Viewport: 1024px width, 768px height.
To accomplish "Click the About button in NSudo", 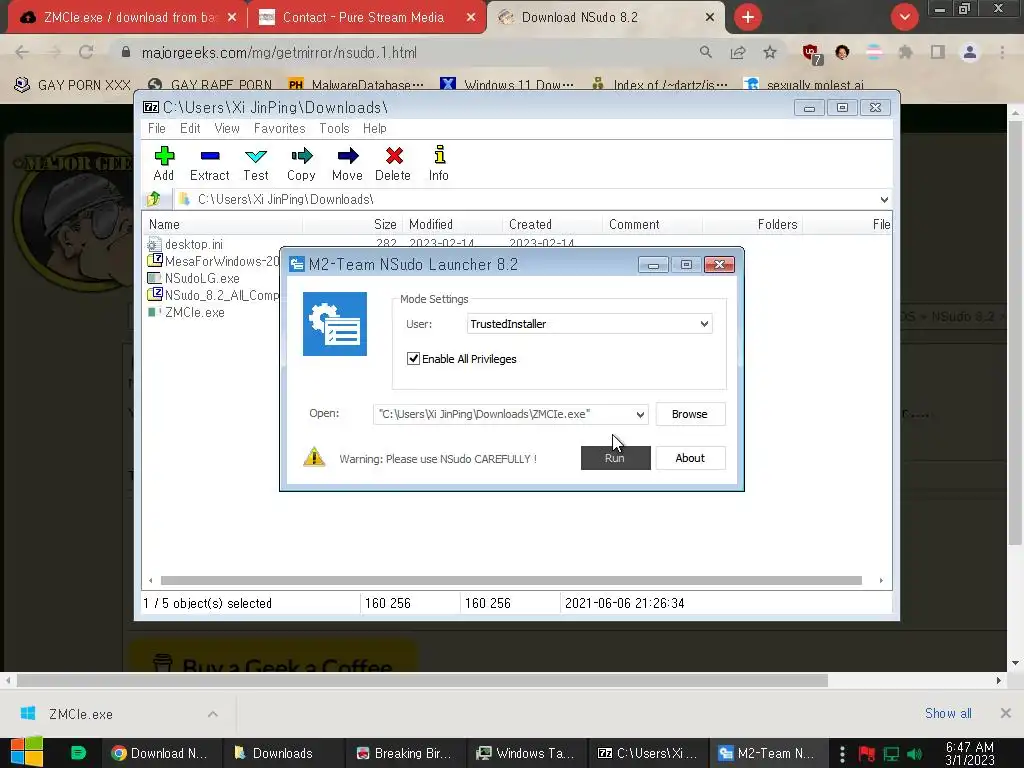I will pyautogui.click(x=690, y=458).
